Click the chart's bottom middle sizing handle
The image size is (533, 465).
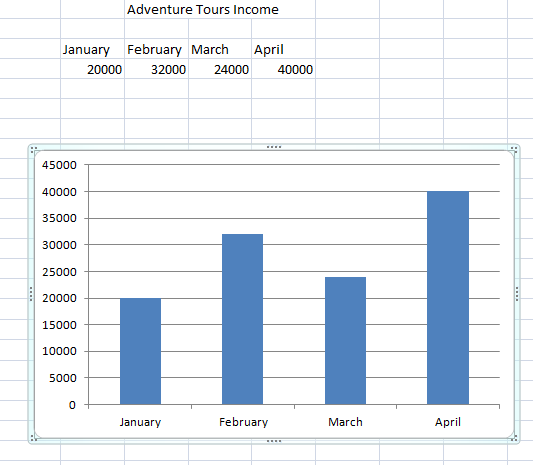click(274, 441)
